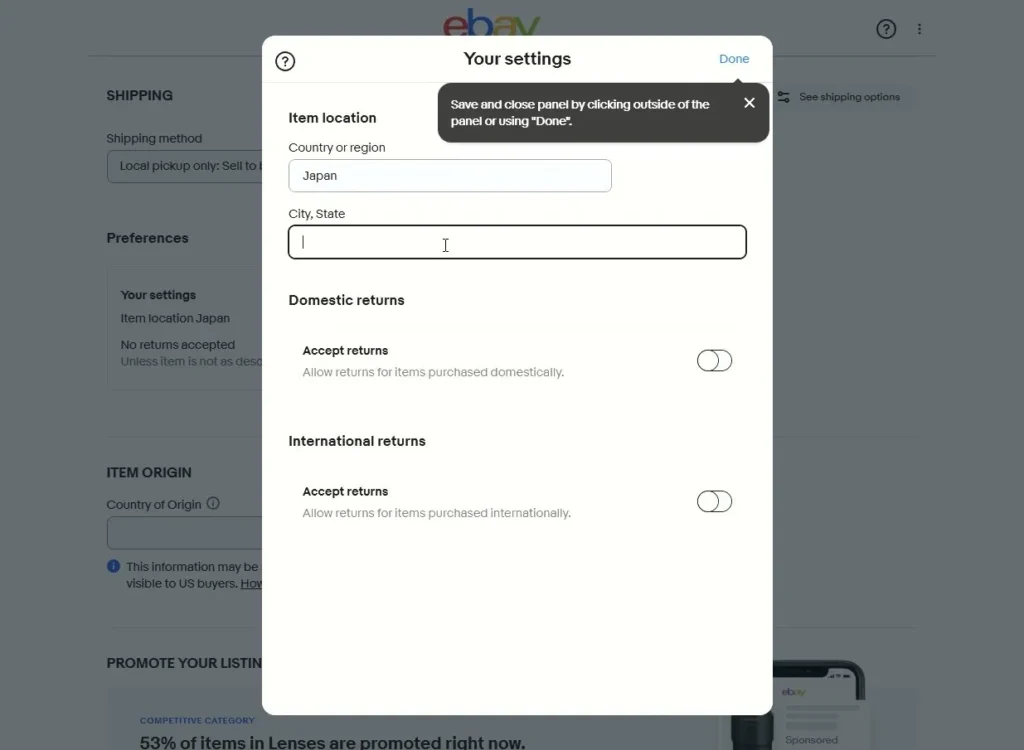
Task: Toggle International returns Accept returns switch
Action: (x=714, y=502)
